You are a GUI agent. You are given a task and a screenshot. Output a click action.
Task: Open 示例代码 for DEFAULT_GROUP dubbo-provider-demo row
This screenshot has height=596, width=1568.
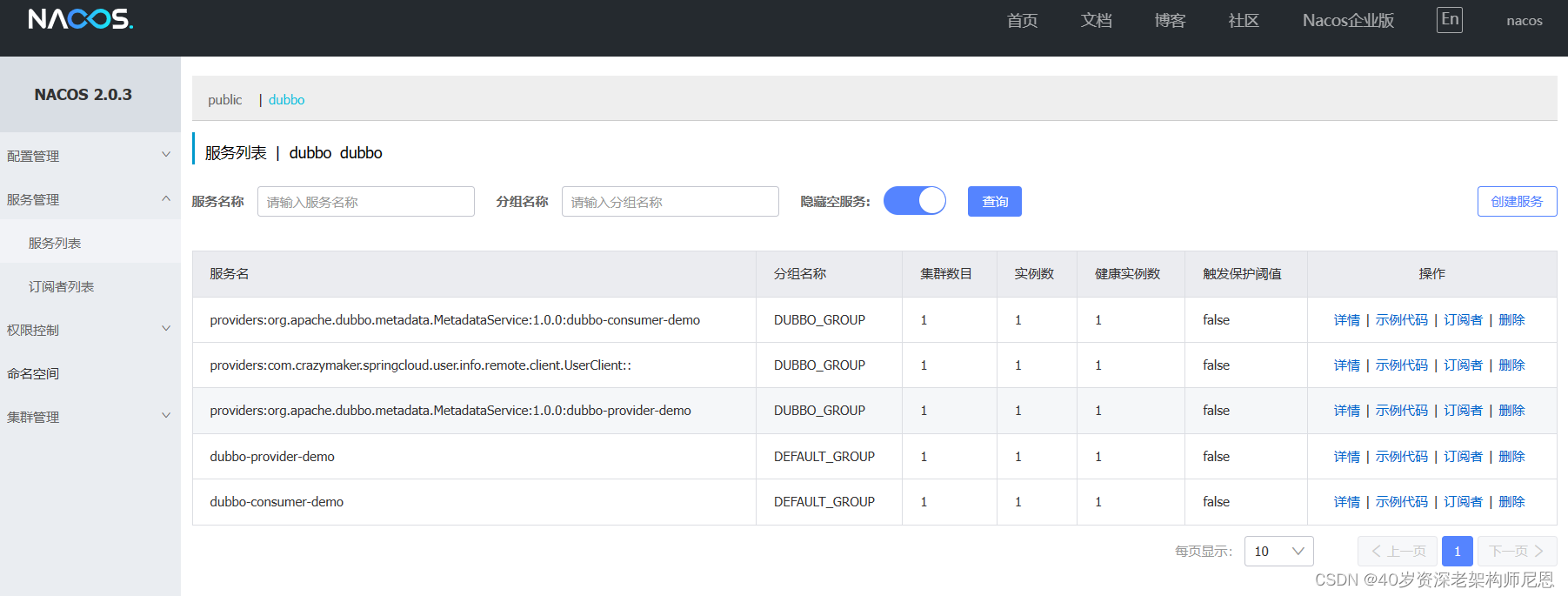click(1401, 457)
